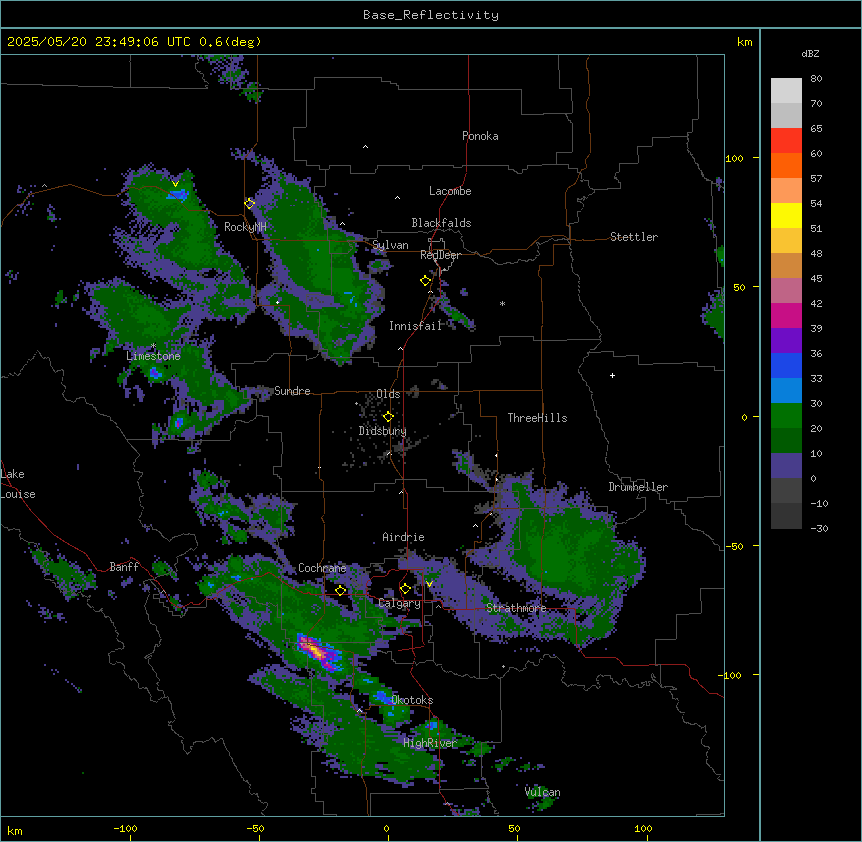The width and height of the screenshot is (862, 842).
Task: Click the Stettler city label
Action: [634, 237]
